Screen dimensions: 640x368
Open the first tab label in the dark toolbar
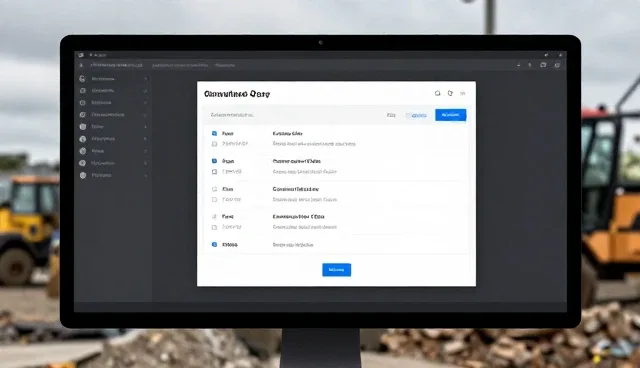[116, 65]
